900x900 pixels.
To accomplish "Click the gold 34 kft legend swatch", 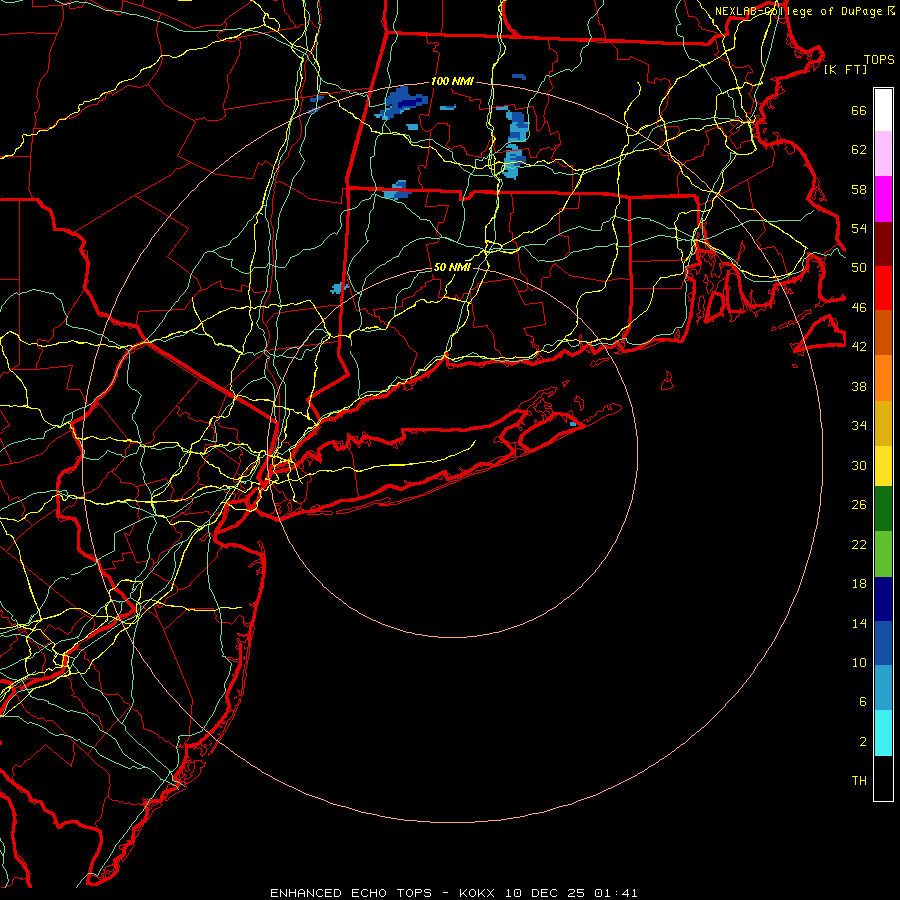I will click(883, 423).
